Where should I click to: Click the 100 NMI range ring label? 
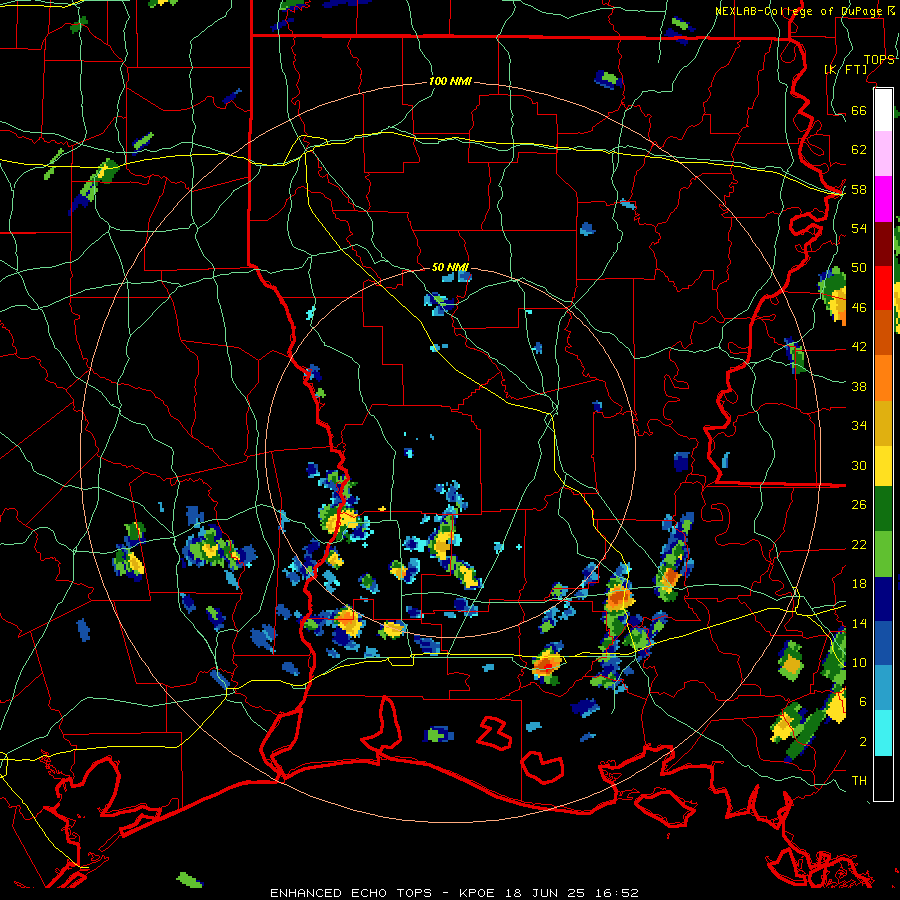451,81
